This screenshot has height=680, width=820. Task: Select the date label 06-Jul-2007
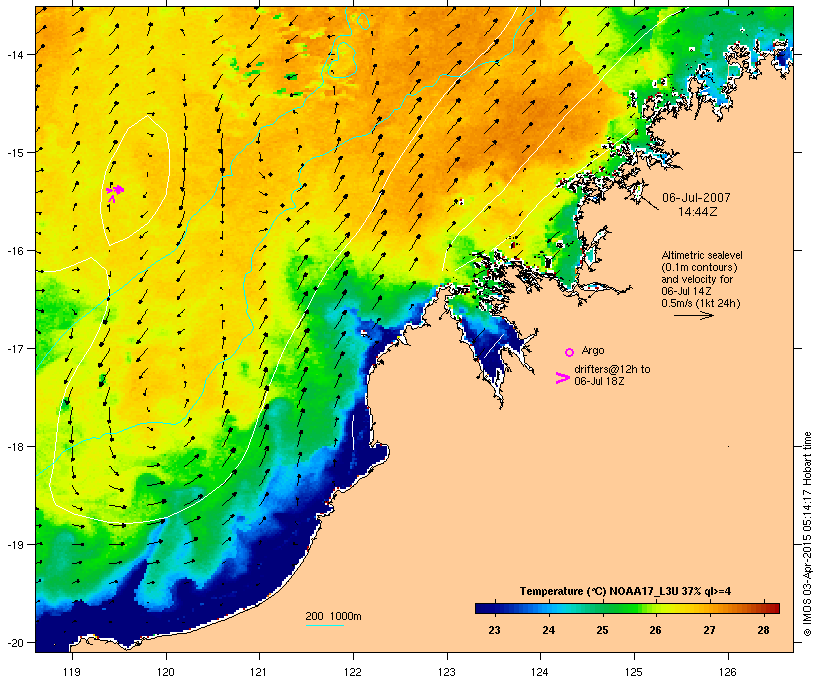pos(696,198)
